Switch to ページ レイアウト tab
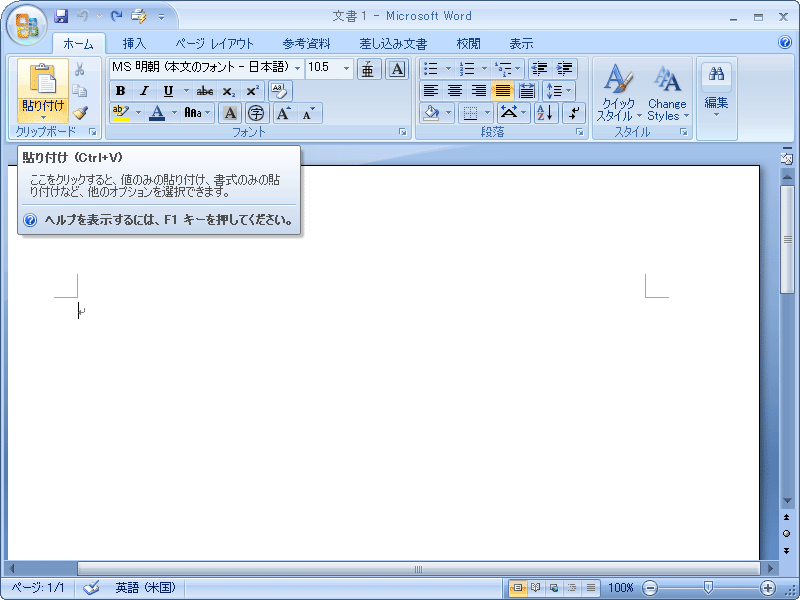Screen dimensions: 800x600 (x=215, y=44)
